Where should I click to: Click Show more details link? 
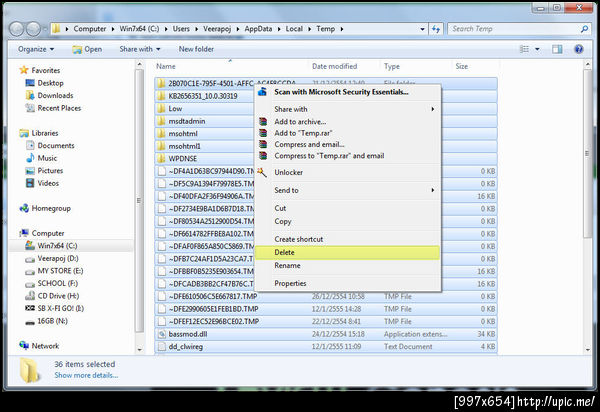pos(86,375)
